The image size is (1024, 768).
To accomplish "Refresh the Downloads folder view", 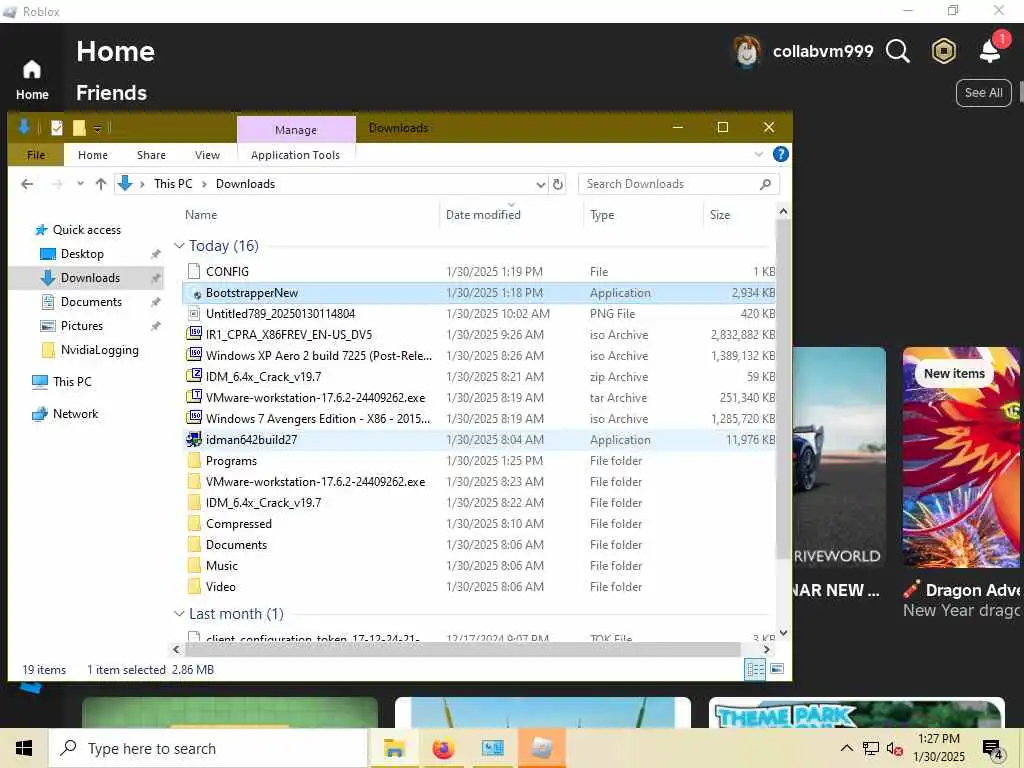I will (x=558, y=184).
